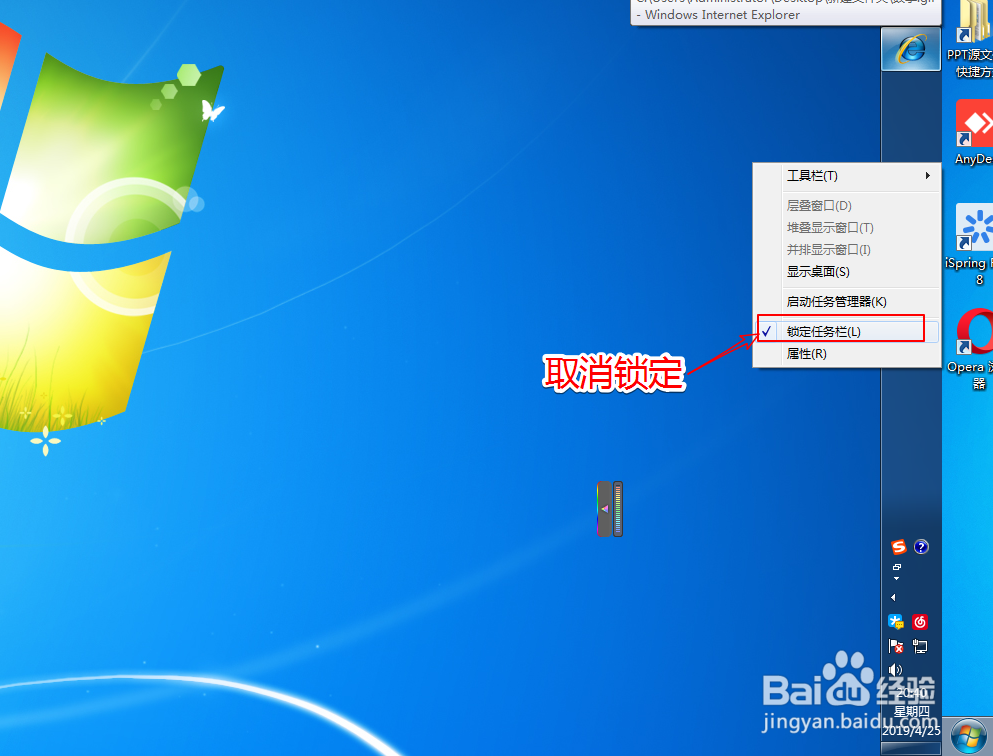
Task: Open the Internet Explorer taskbar button
Action: coord(911,49)
